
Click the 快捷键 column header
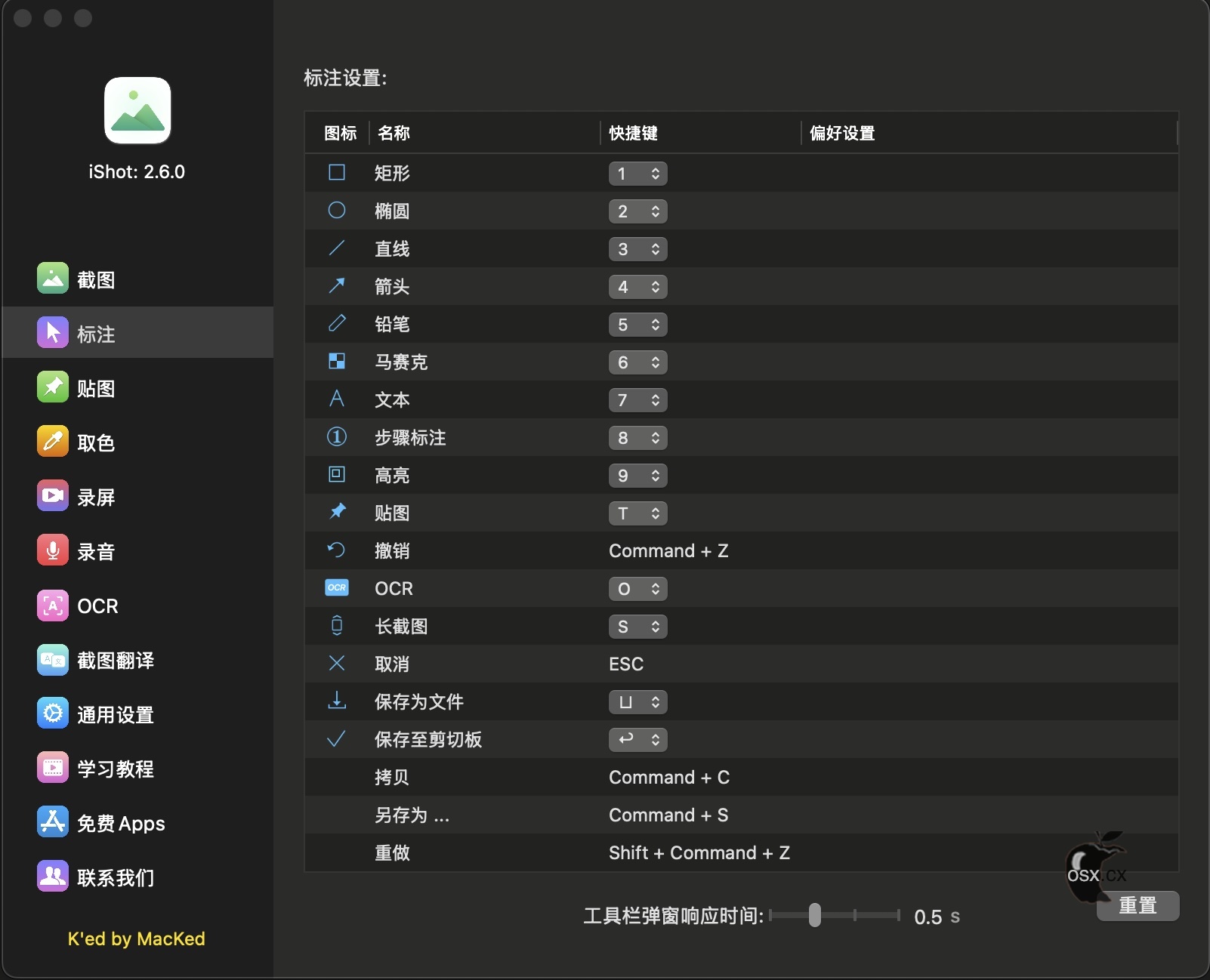click(x=634, y=133)
